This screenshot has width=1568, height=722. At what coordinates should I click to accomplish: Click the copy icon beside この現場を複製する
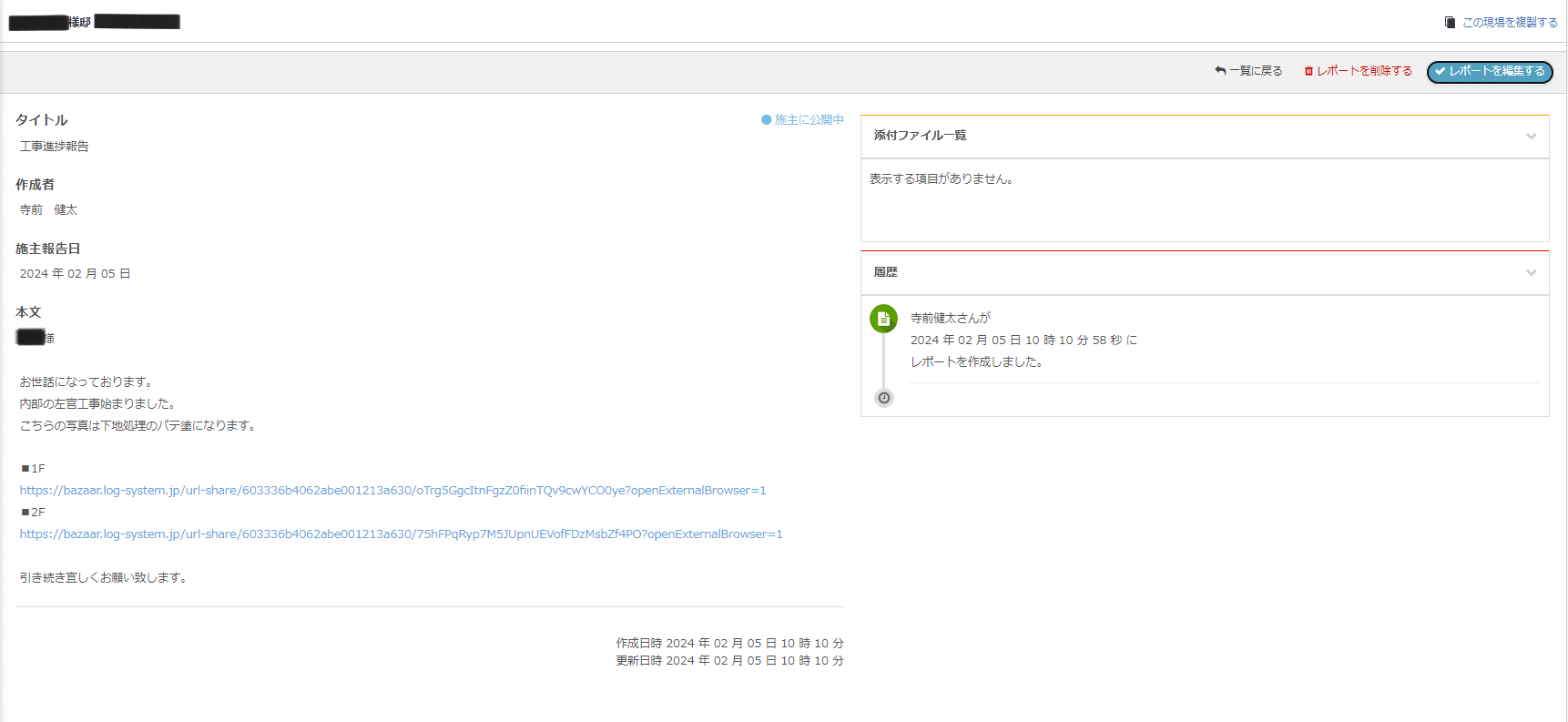[1450, 23]
